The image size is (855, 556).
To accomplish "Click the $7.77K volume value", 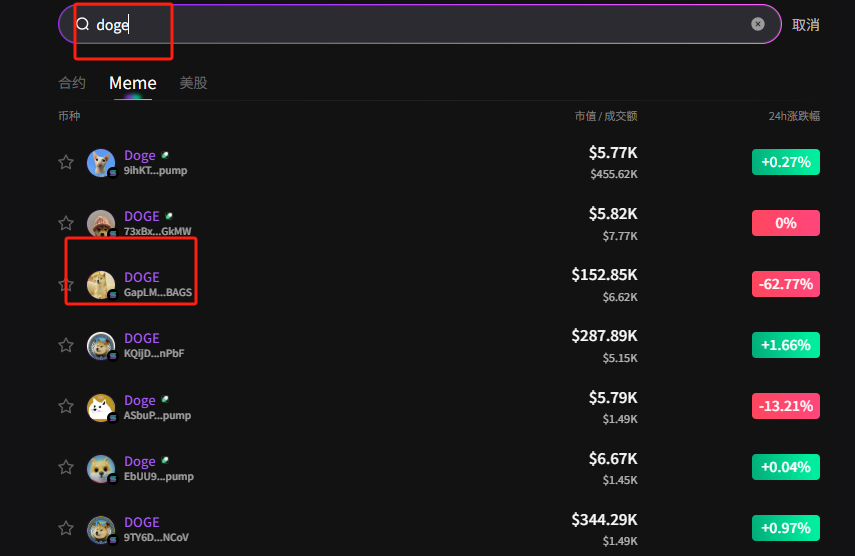I will (620, 236).
